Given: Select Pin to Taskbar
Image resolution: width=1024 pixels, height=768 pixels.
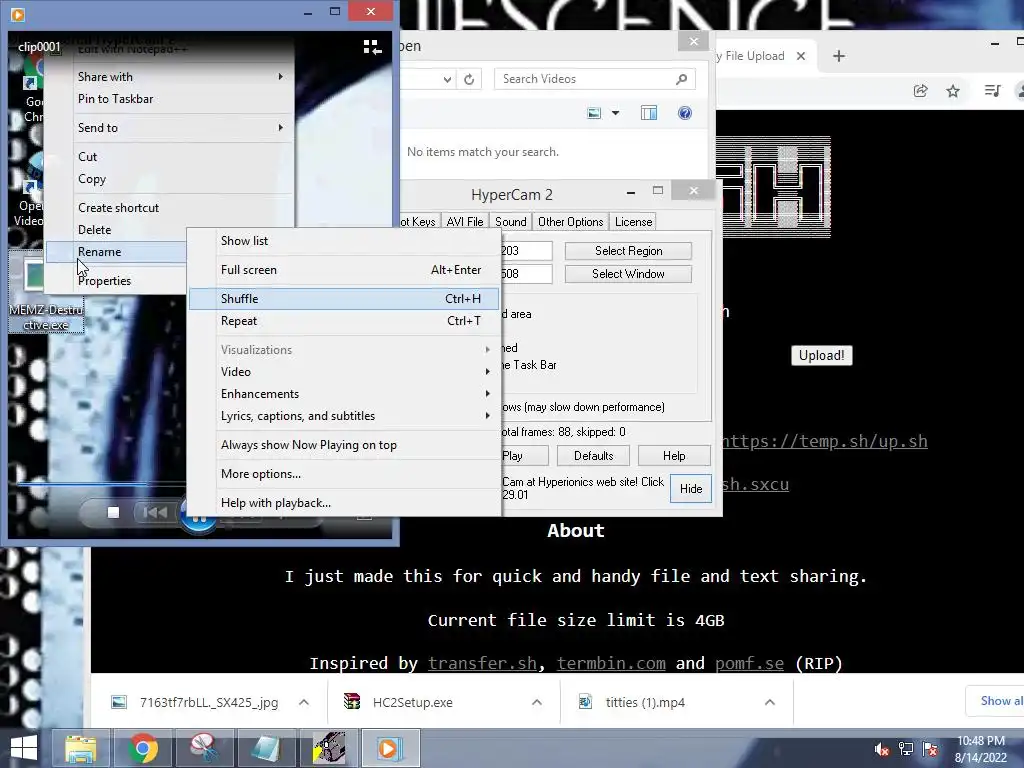Looking at the screenshot, I should point(169,99).
